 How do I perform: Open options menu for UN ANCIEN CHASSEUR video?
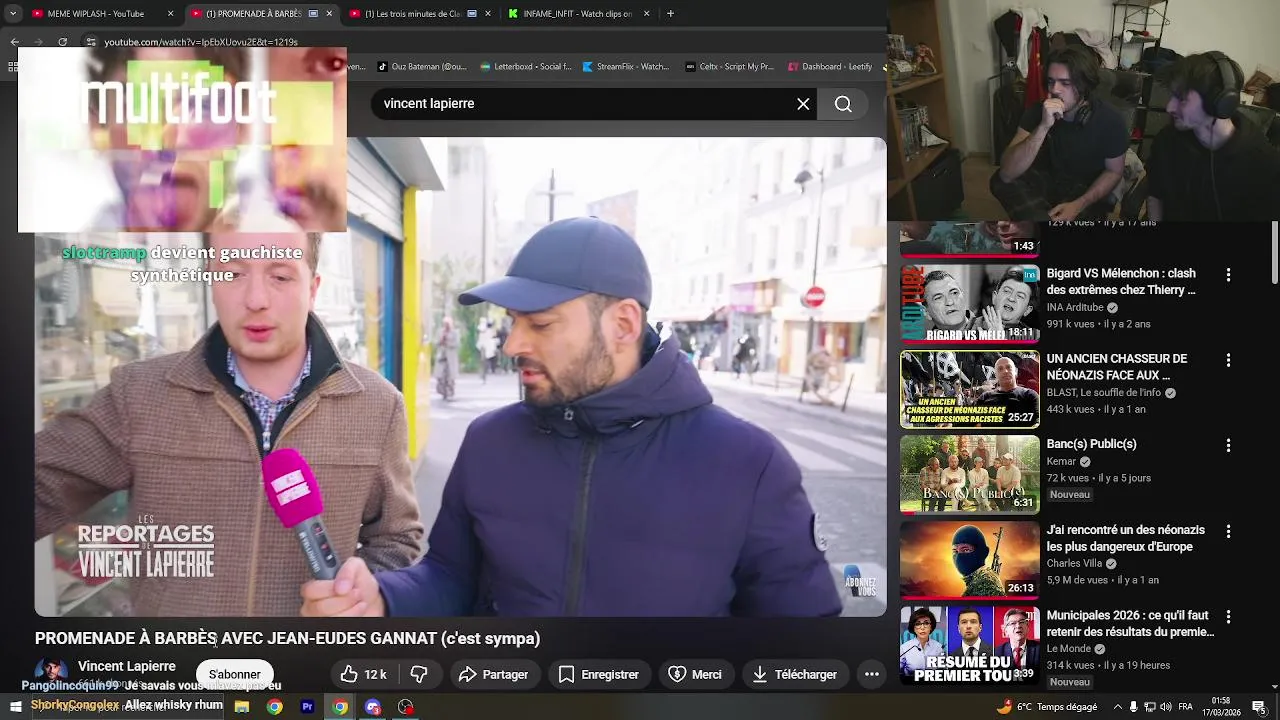coord(1228,360)
